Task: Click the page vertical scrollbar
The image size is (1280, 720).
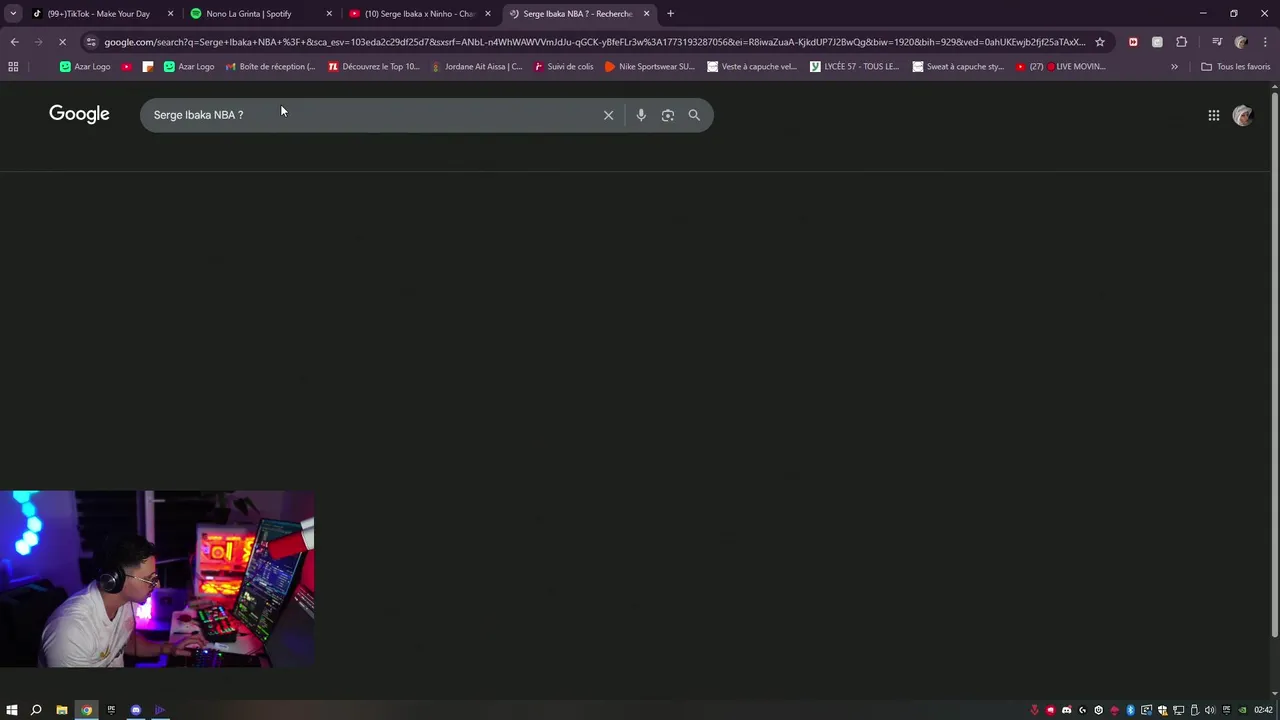Action: [x=1274, y=365]
